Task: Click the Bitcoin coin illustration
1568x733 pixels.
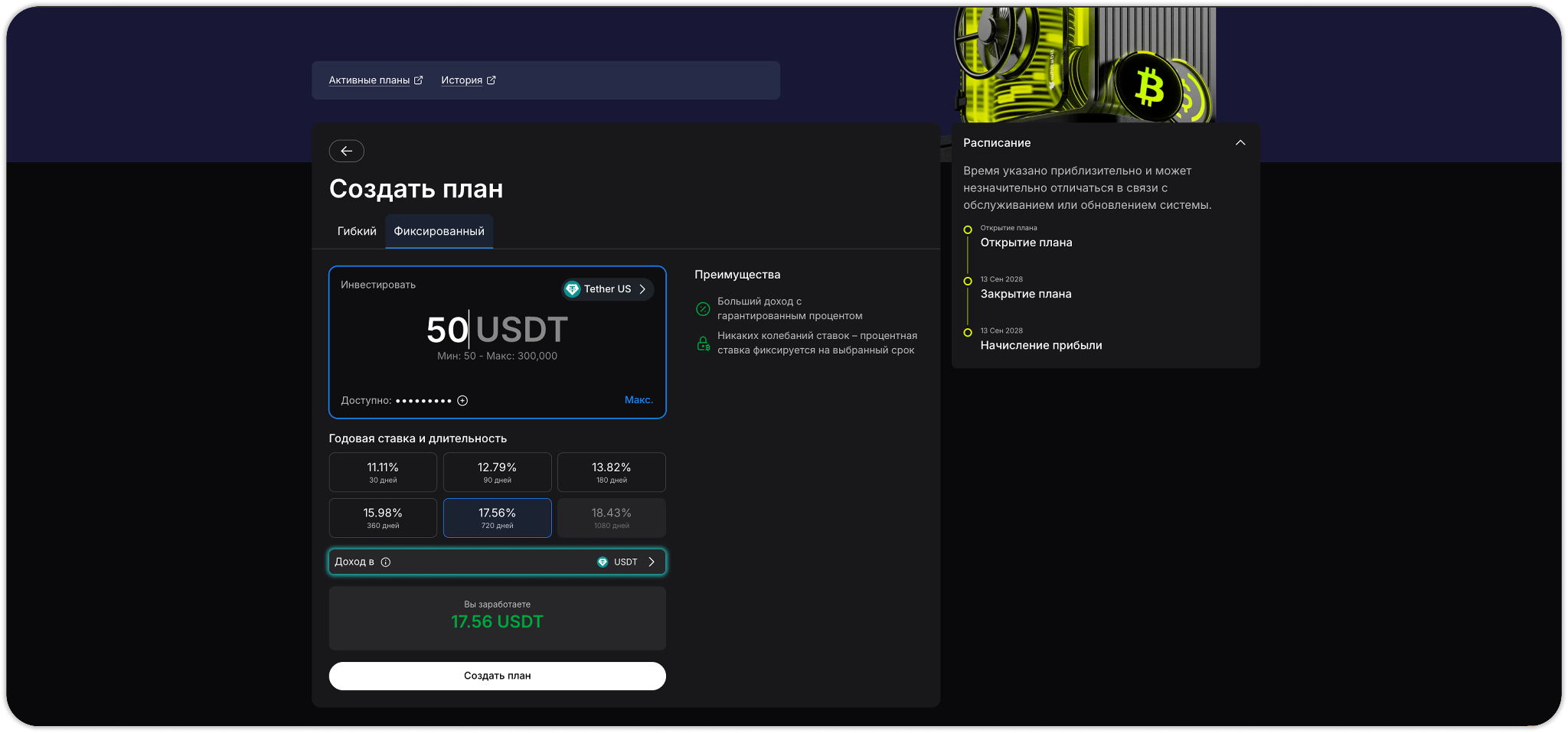Action: [1149, 86]
